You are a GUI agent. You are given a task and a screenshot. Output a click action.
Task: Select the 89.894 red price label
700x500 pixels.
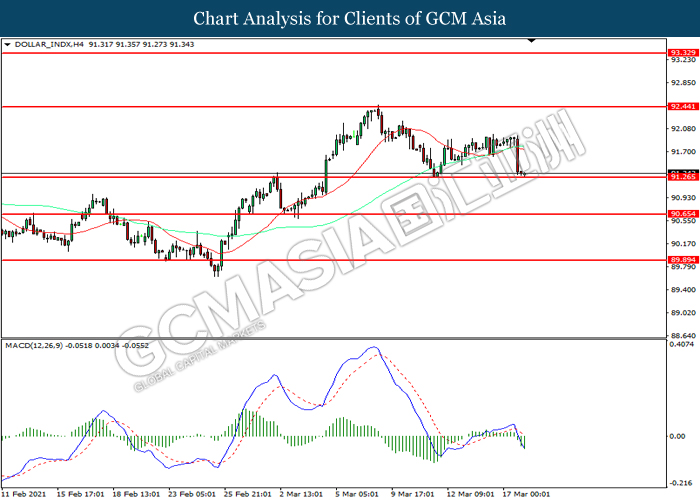683,260
